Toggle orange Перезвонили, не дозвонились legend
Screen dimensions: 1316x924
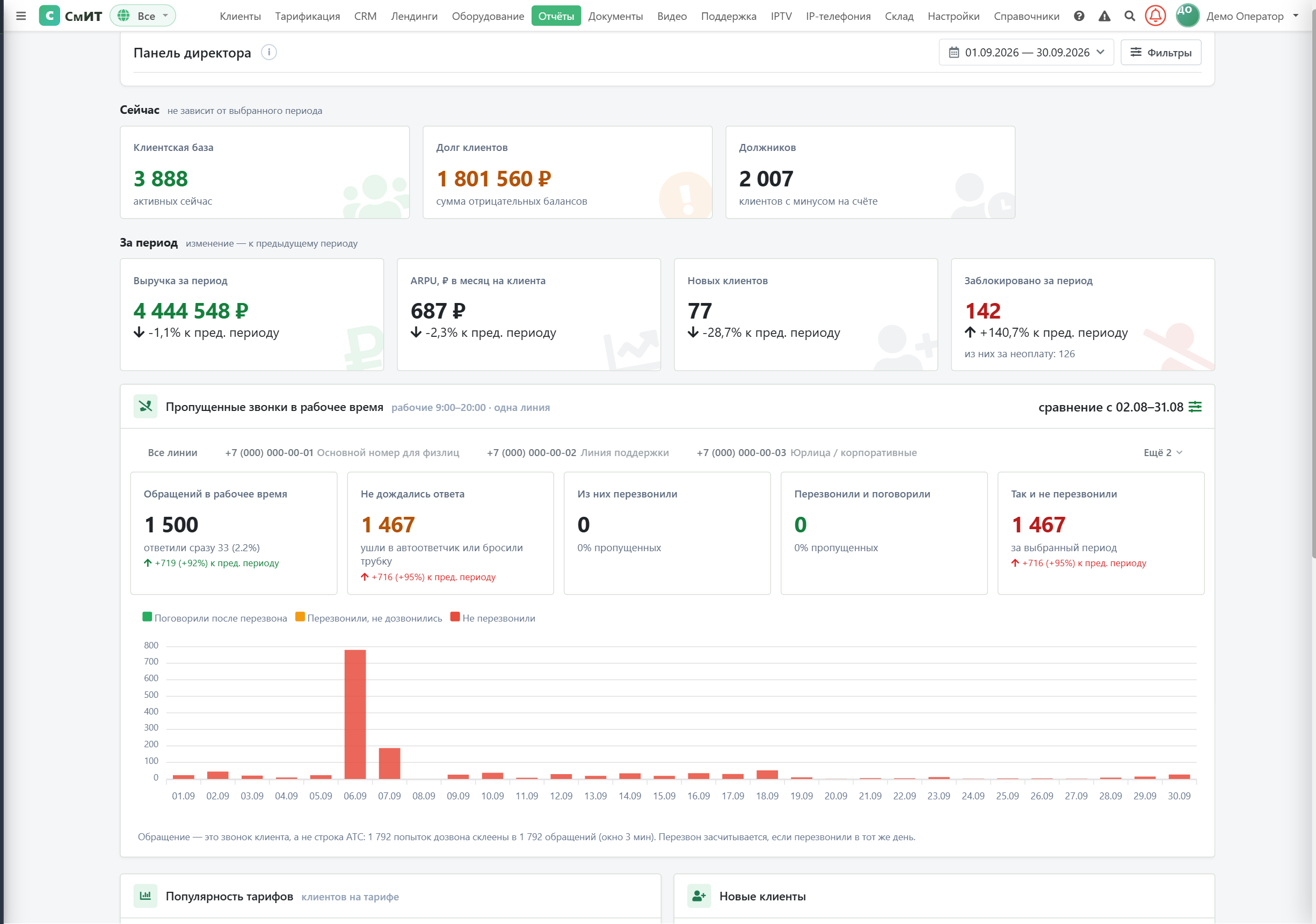pos(368,618)
